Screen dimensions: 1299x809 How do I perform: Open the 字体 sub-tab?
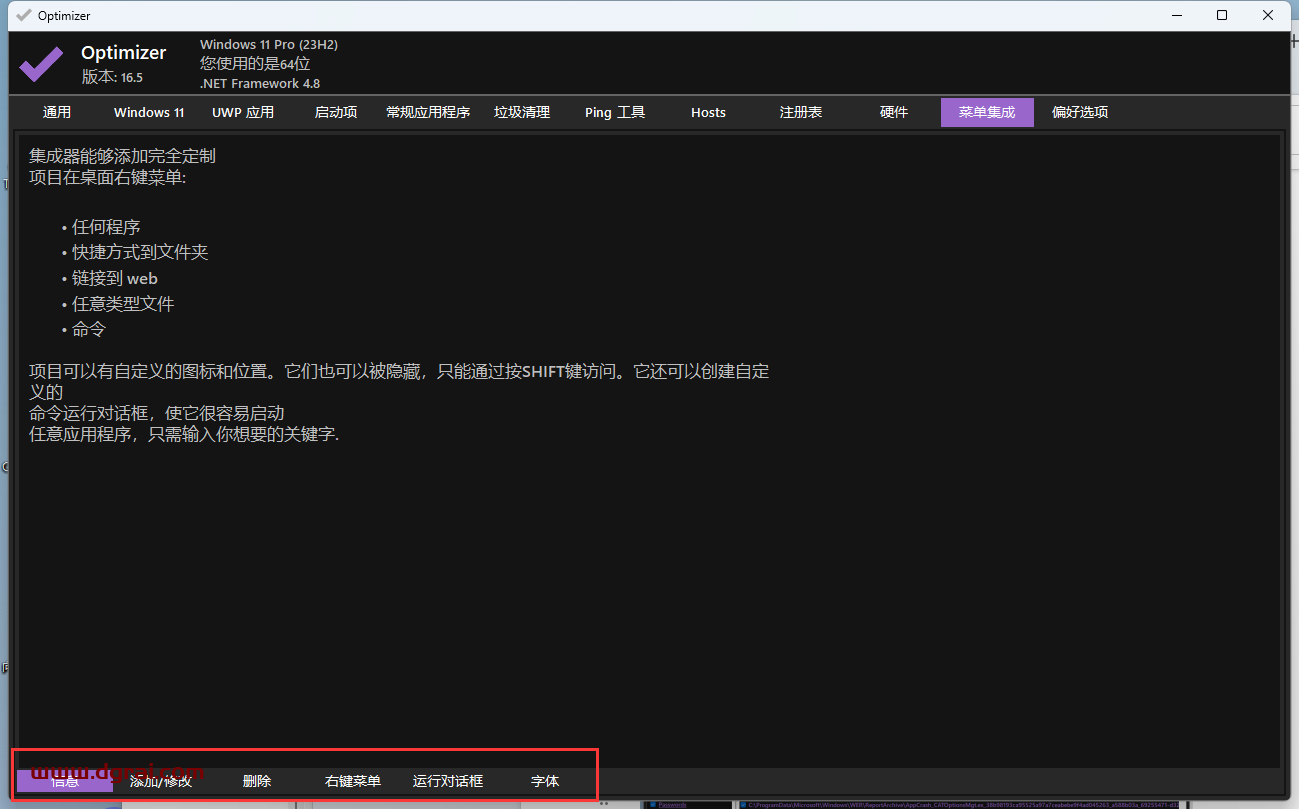pos(545,781)
